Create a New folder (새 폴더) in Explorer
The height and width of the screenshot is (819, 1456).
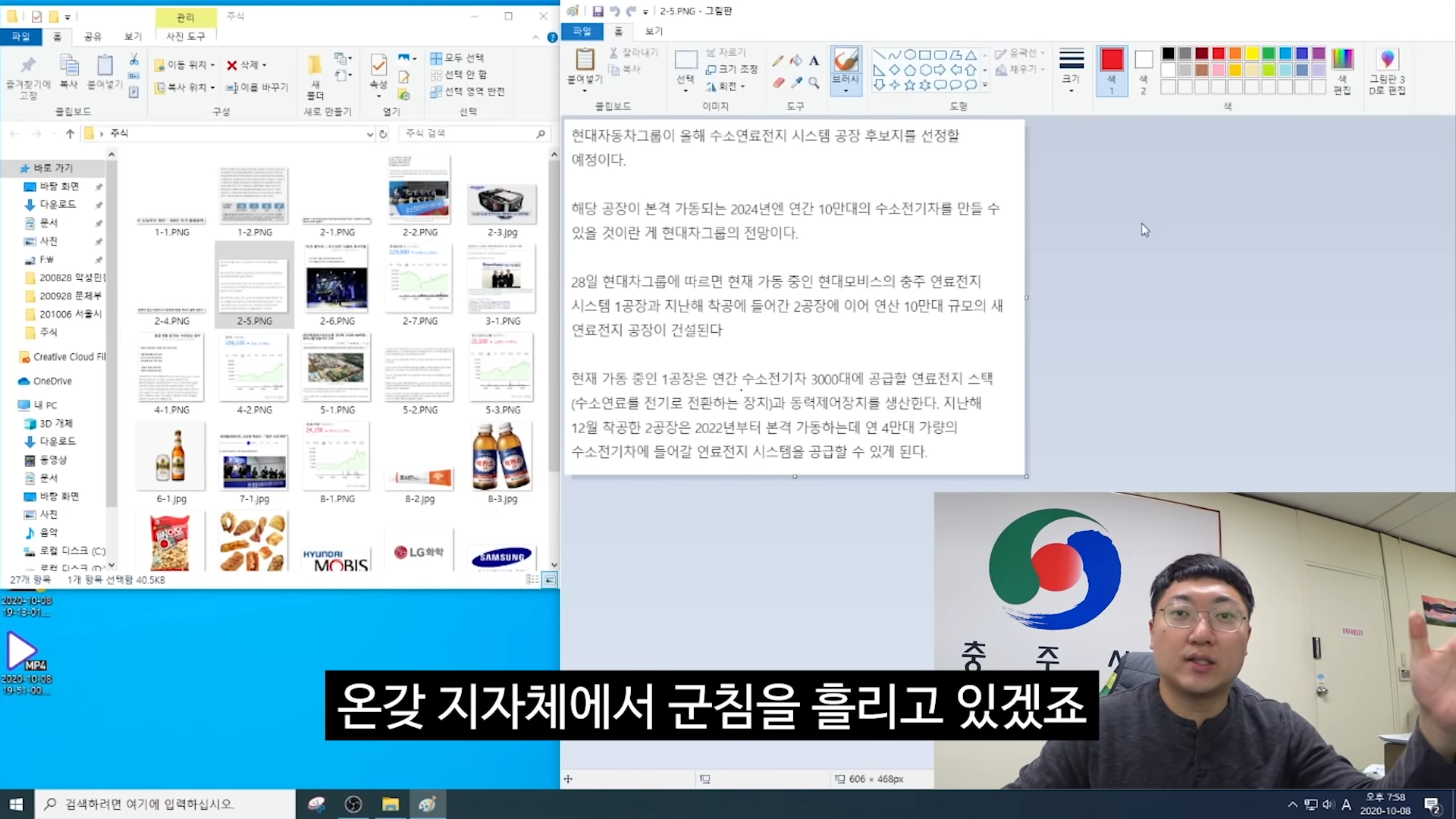pos(315,77)
